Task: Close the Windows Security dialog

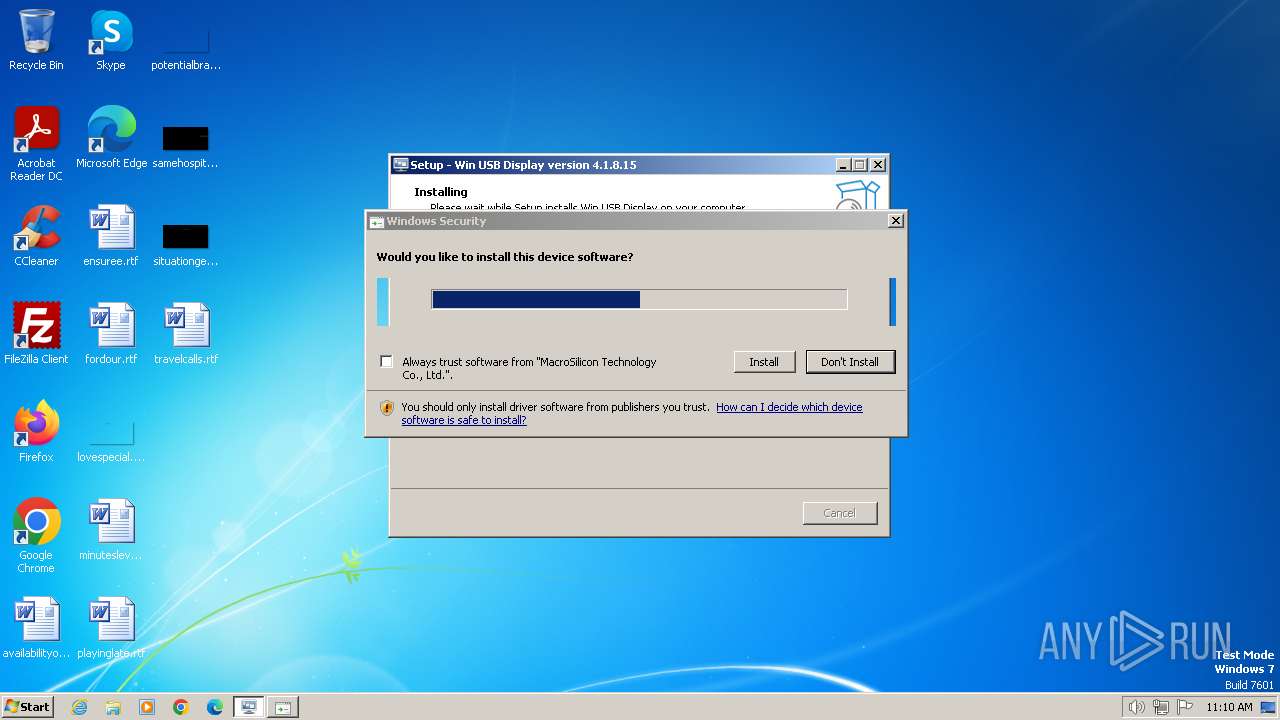Action: click(x=896, y=221)
